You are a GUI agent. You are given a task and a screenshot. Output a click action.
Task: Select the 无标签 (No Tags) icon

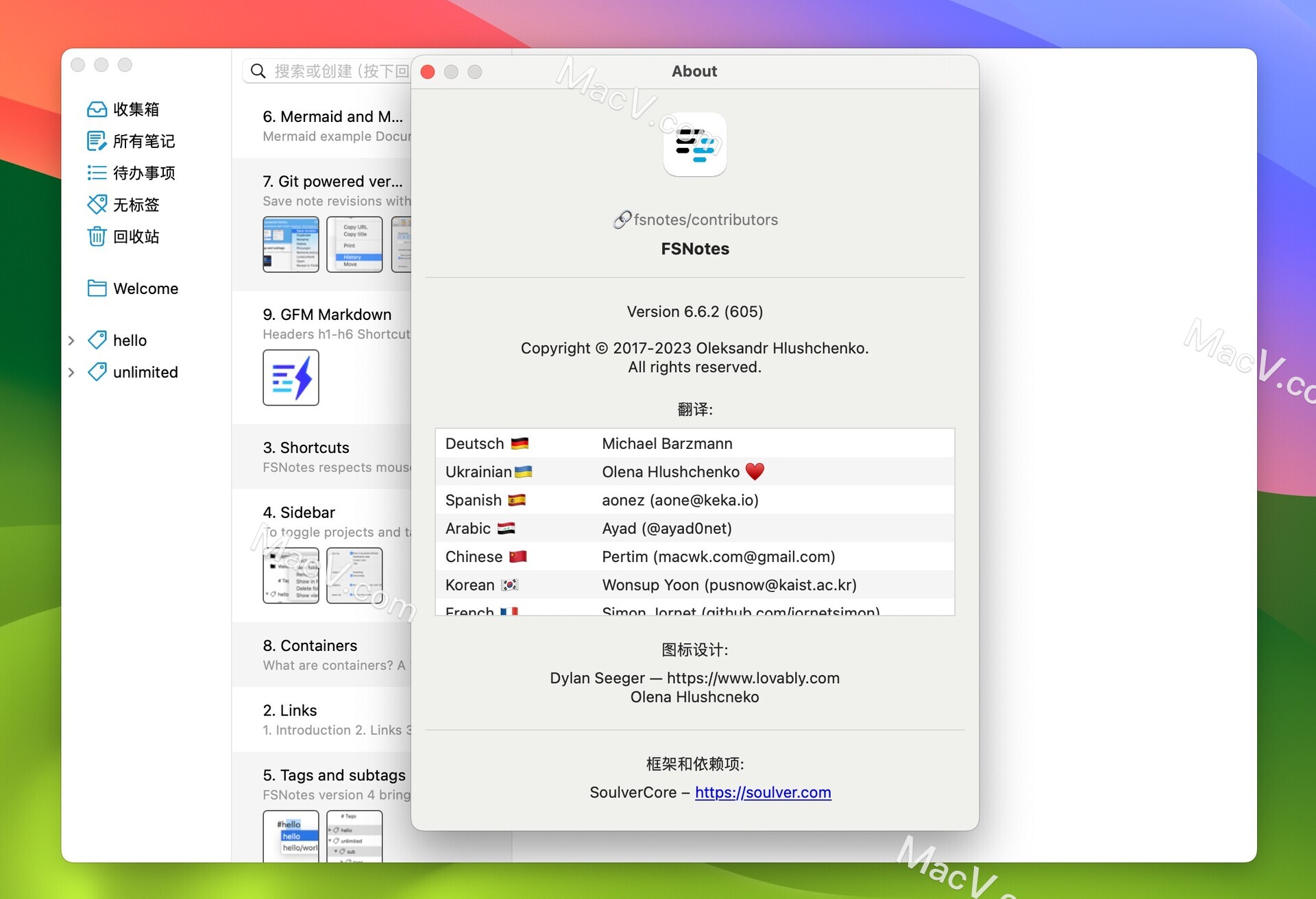[96, 204]
